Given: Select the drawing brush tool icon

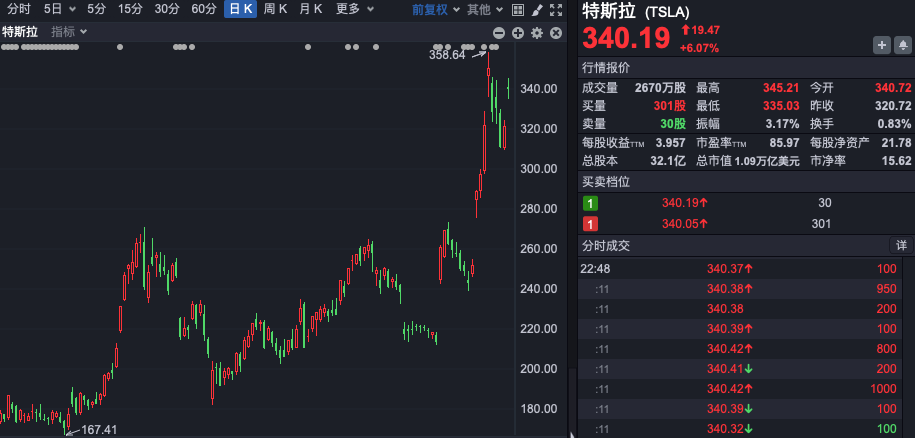Looking at the screenshot, I should click(x=537, y=9).
